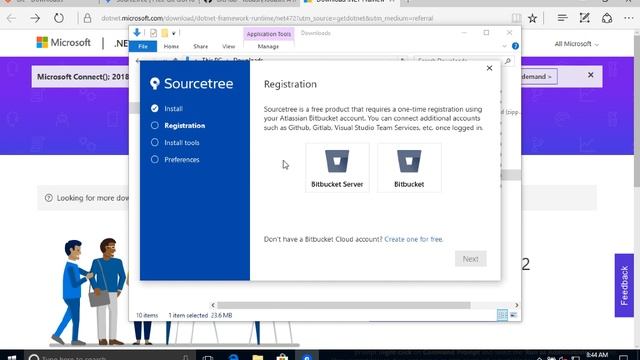Click the Explorer horizontal scrollbar
The image size is (640, 360).
coord(344,305)
